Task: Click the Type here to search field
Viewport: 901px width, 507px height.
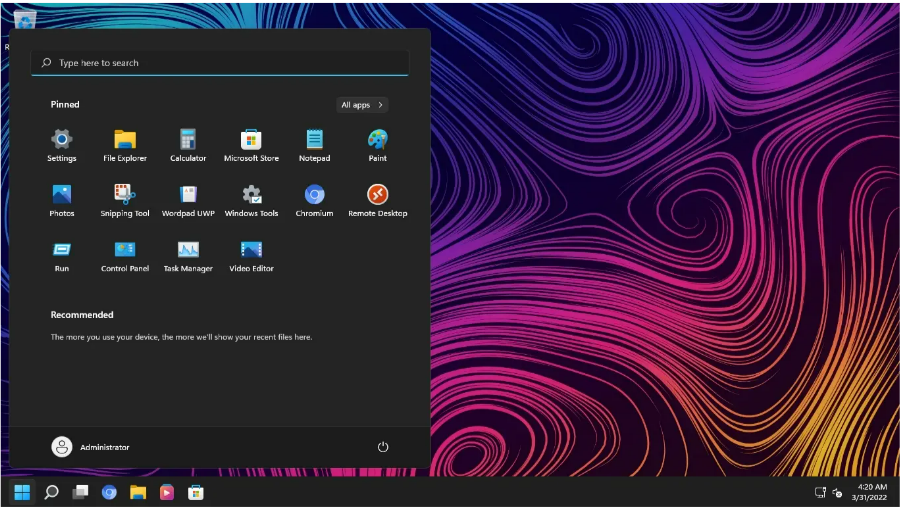Action: click(220, 63)
